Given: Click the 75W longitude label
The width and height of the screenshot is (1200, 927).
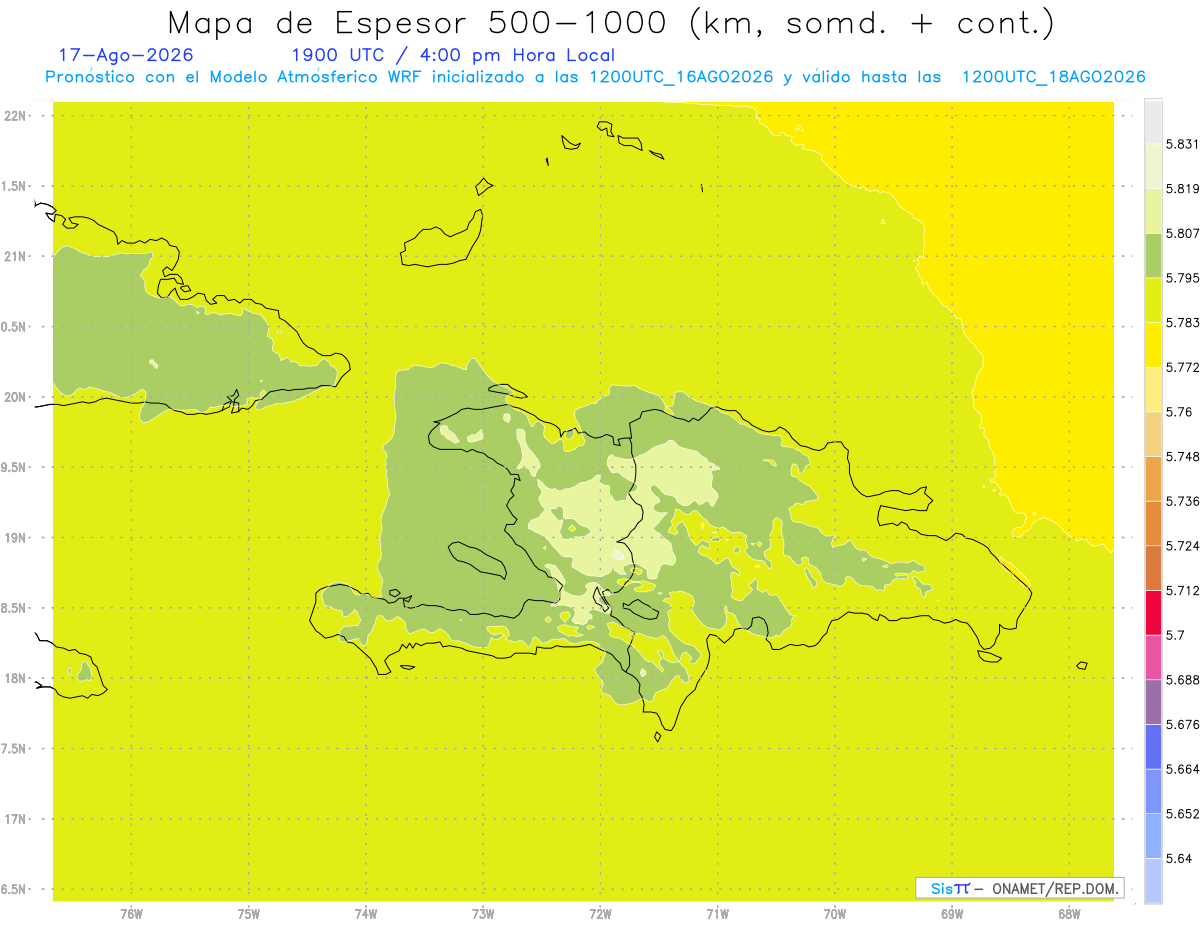Looking at the screenshot, I should tap(249, 913).
